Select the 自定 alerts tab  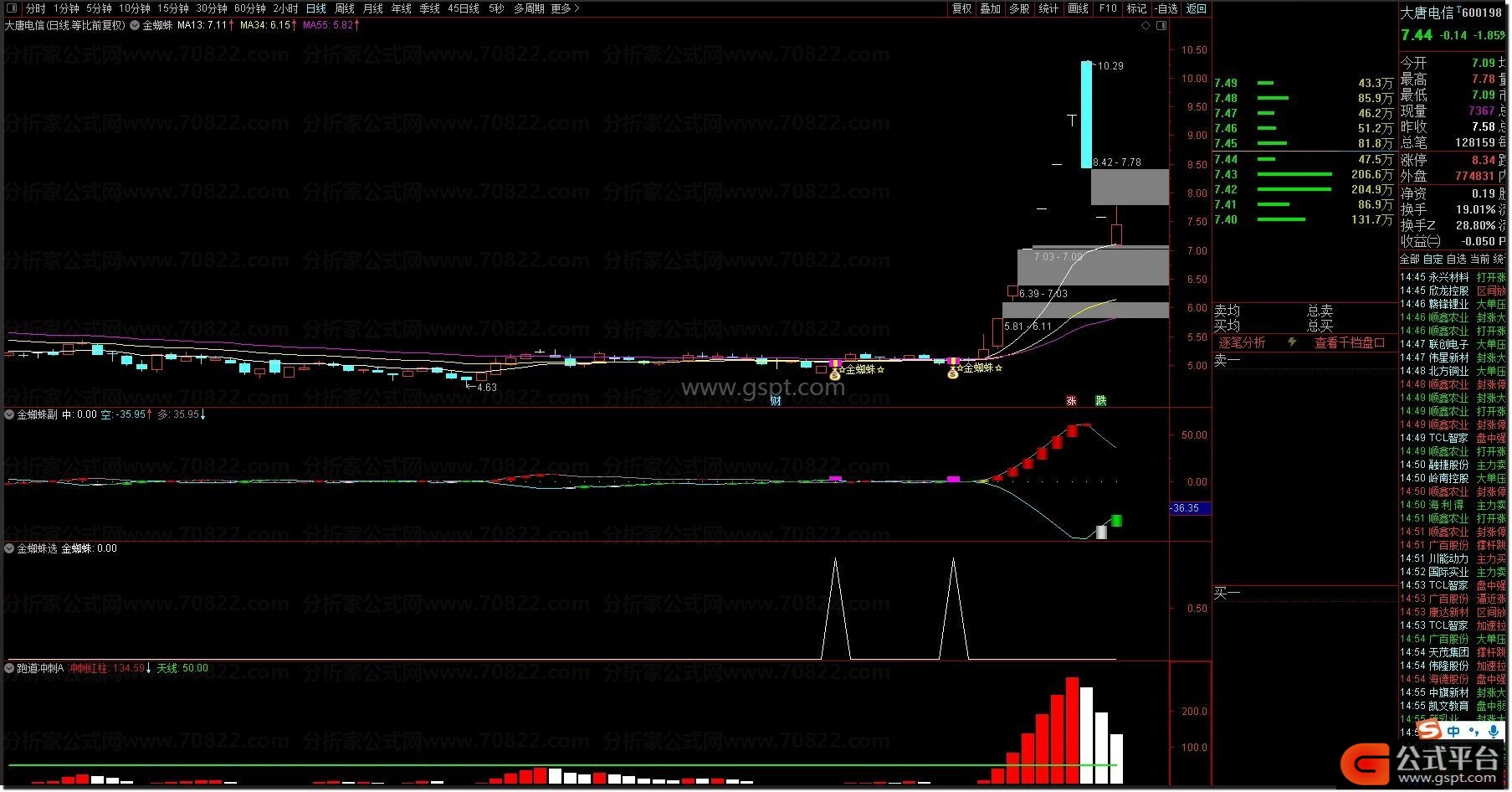[x=1433, y=260]
